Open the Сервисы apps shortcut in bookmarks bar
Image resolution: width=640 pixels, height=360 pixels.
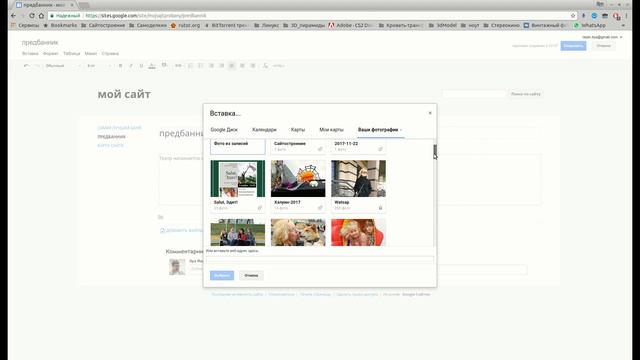[25, 25]
